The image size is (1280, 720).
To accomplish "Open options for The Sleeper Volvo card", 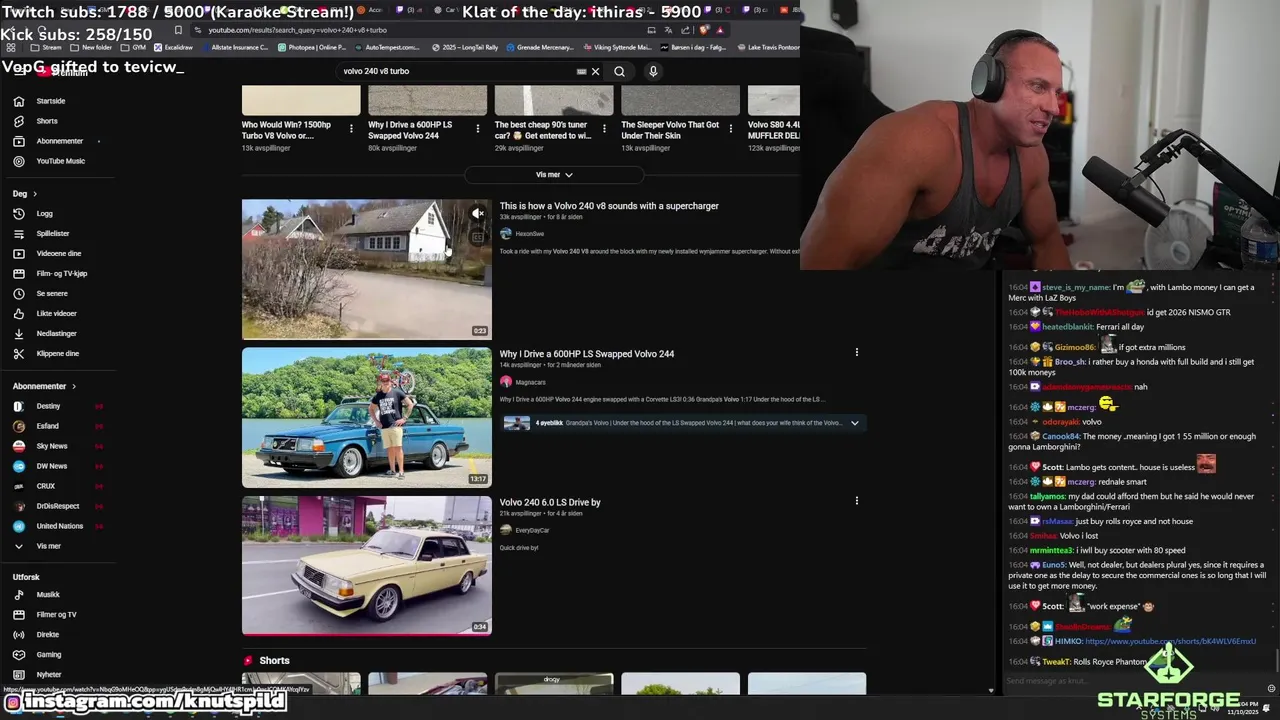I will point(730,129).
